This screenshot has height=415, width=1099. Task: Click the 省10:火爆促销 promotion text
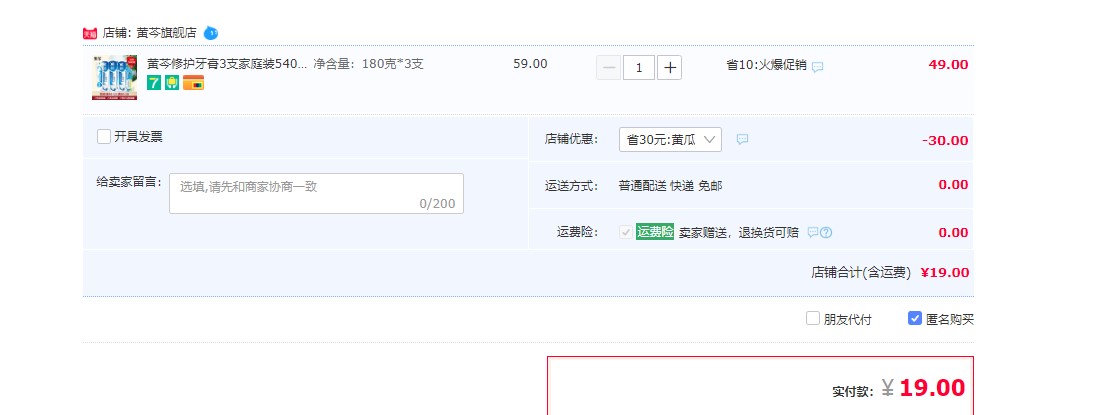pyautogui.click(x=766, y=66)
